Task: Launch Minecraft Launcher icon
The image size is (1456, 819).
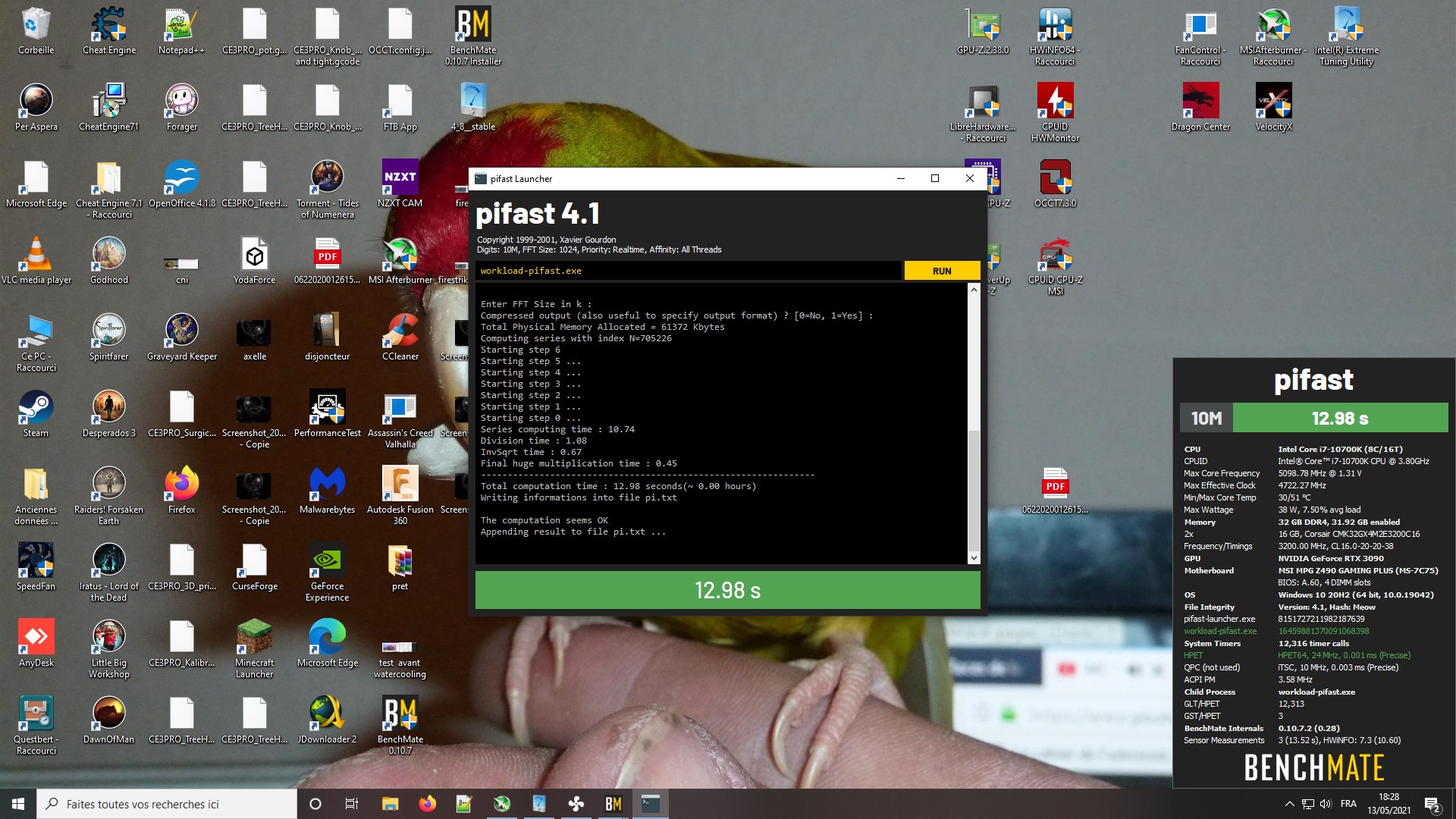Action: tap(254, 648)
